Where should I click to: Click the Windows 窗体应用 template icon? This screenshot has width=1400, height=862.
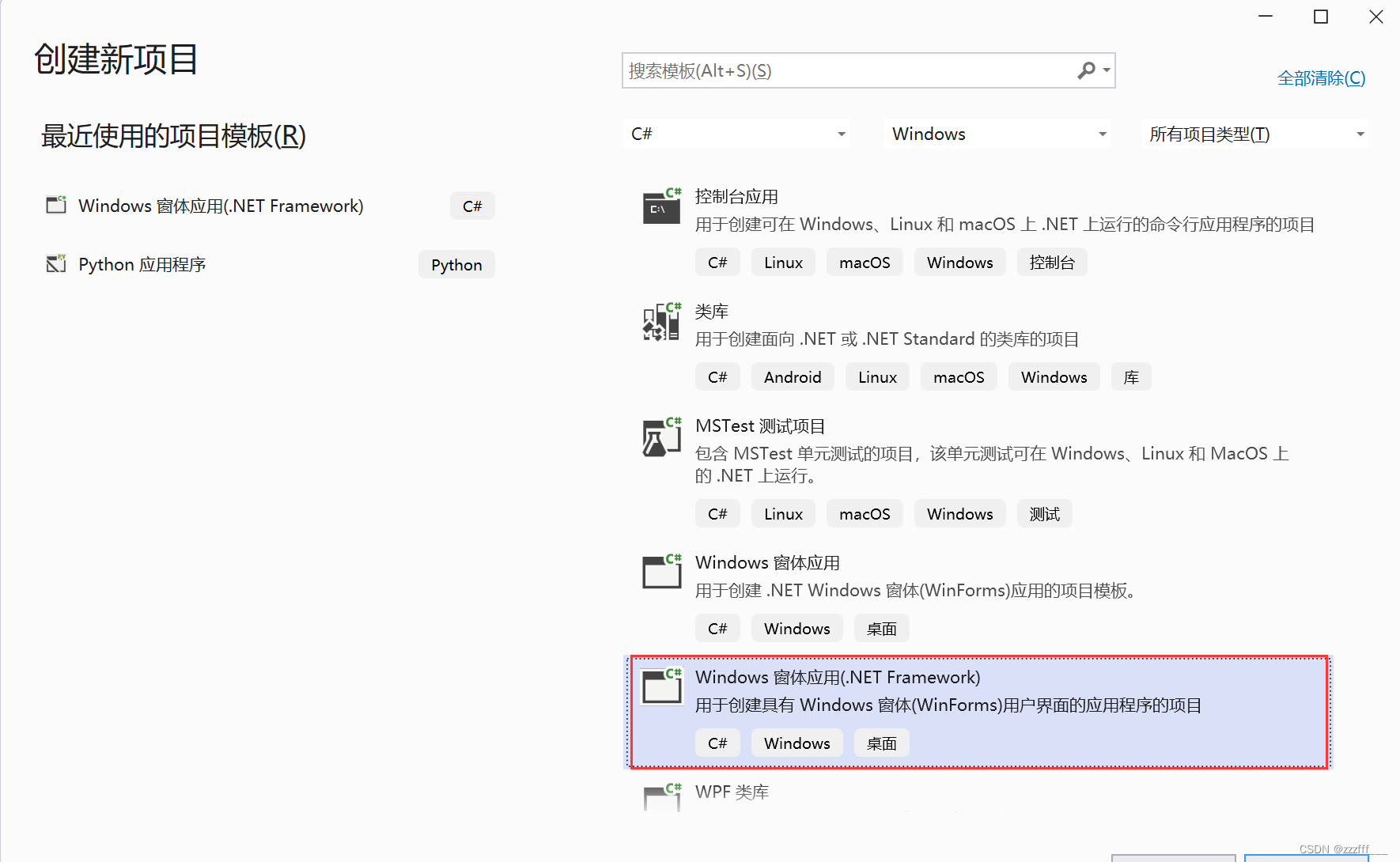[x=662, y=571]
